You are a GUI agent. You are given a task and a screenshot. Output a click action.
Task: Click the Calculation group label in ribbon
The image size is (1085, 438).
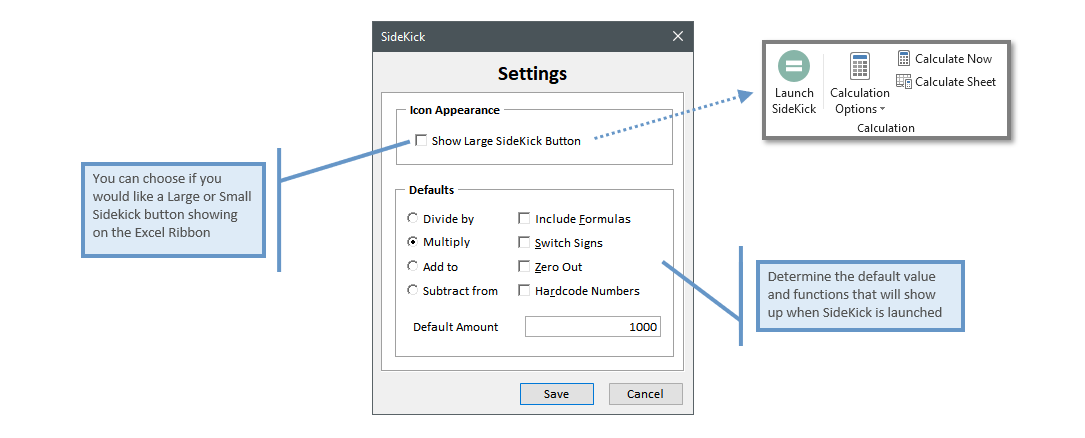pyautogui.click(x=886, y=128)
